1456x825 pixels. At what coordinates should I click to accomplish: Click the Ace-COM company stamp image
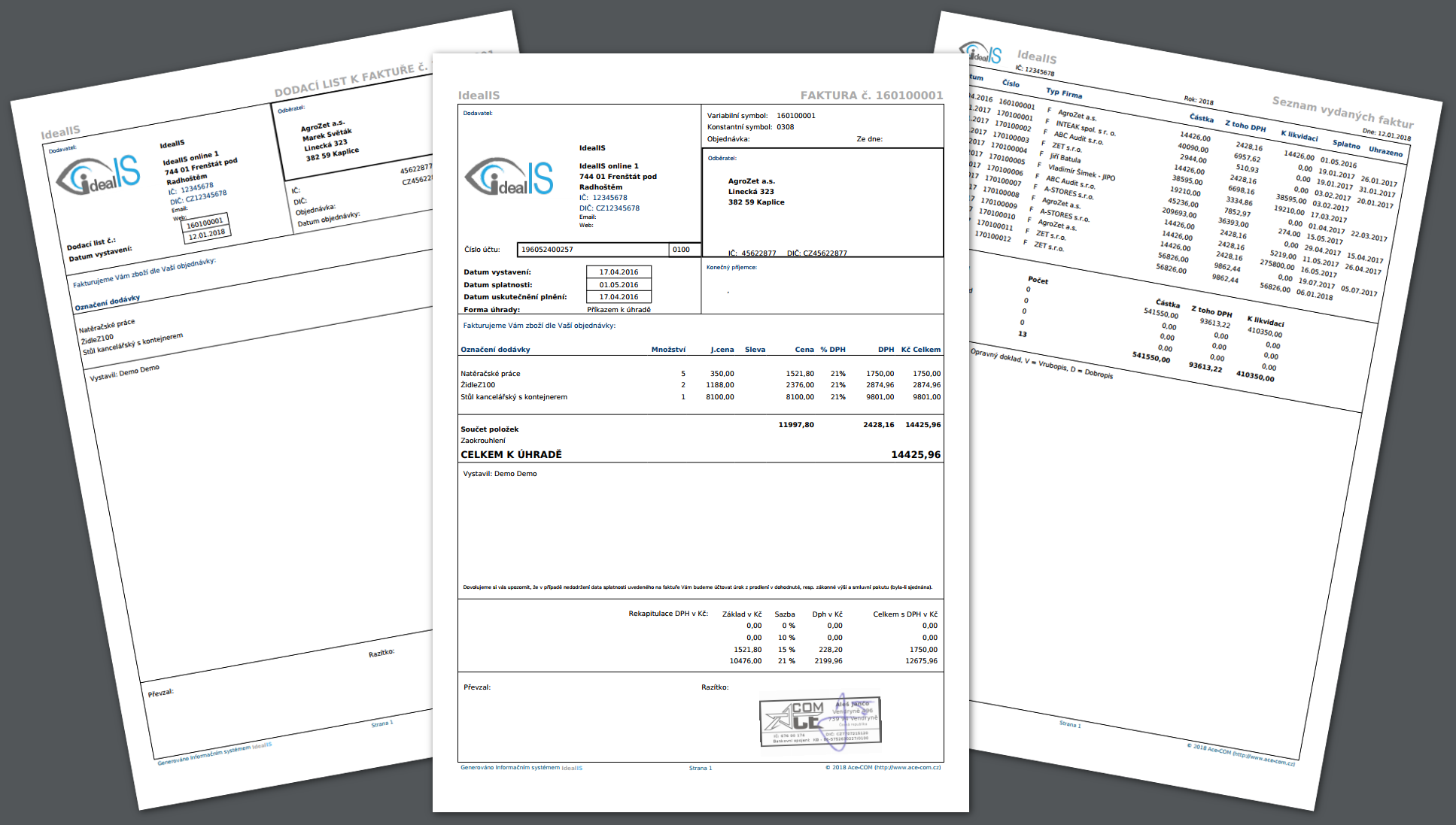click(x=819, y=720)
